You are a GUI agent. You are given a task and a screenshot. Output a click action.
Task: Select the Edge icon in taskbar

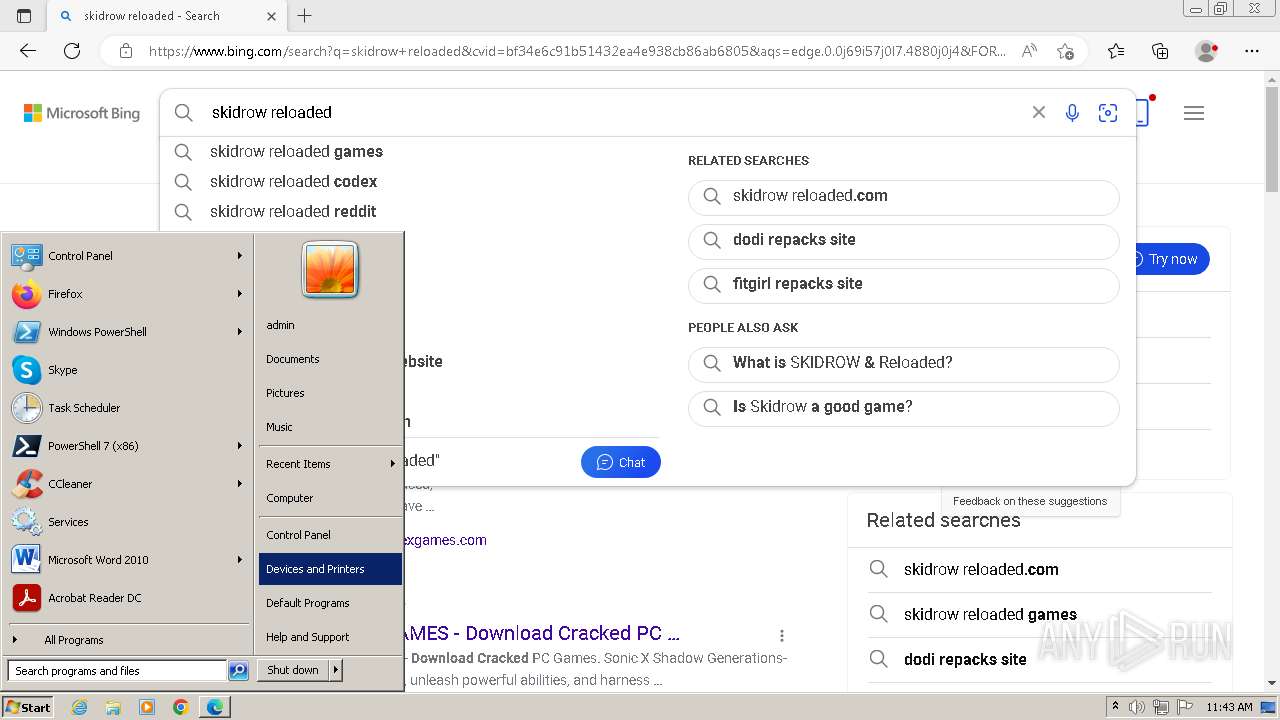(215, 707)
